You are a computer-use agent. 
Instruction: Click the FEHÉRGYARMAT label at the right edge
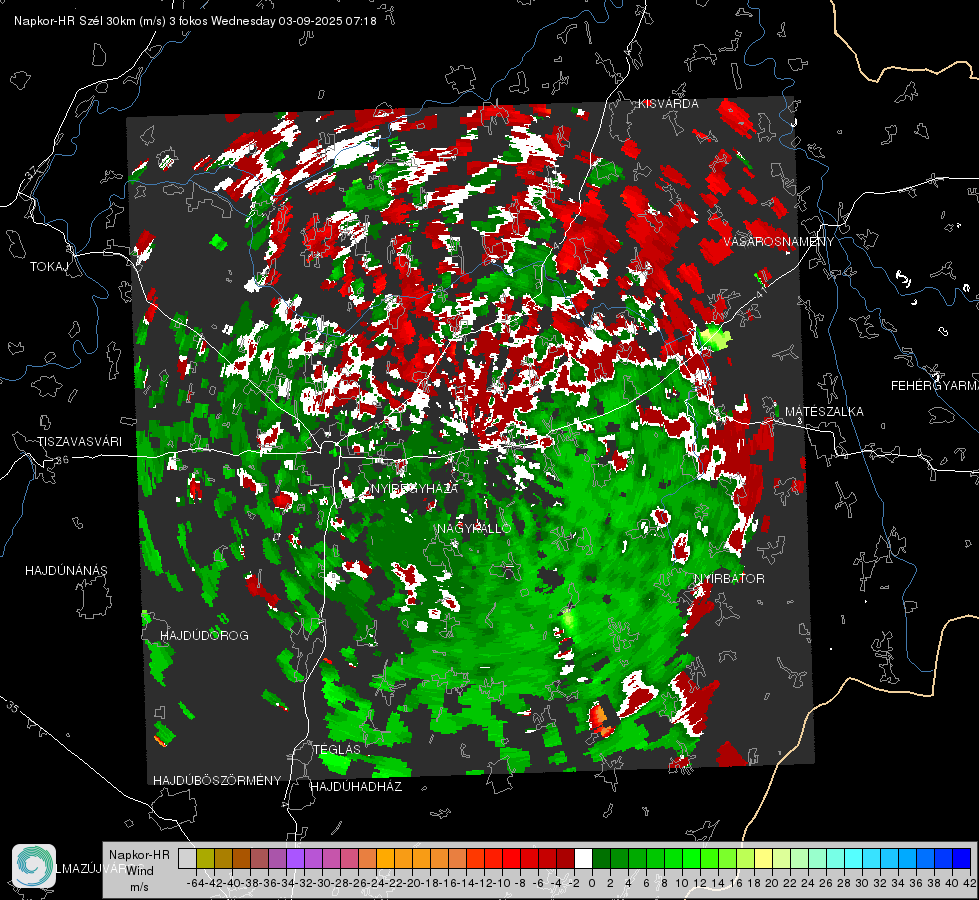tap(935, 386)
